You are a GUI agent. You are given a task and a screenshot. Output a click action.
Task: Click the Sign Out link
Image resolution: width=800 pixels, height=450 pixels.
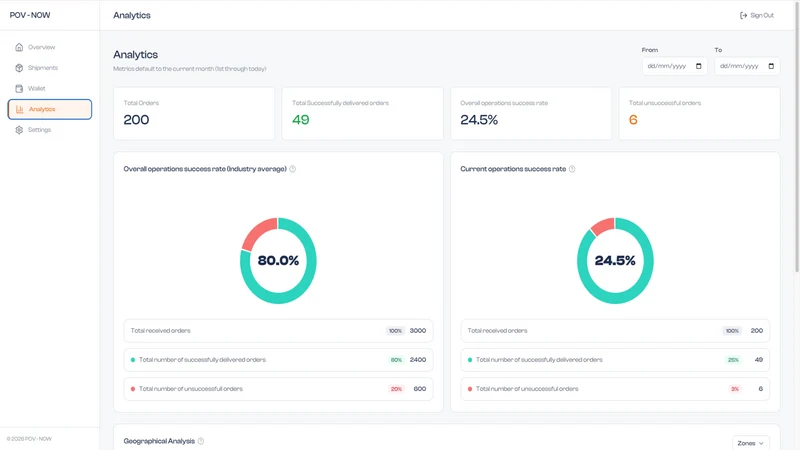757,15
